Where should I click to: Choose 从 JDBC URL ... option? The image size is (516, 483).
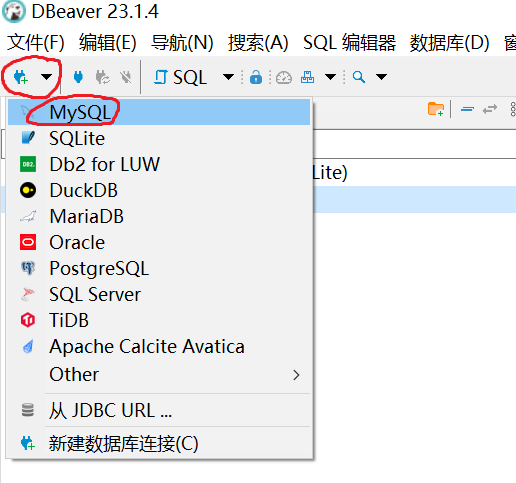pyautogui.click(x=159, y=410)
